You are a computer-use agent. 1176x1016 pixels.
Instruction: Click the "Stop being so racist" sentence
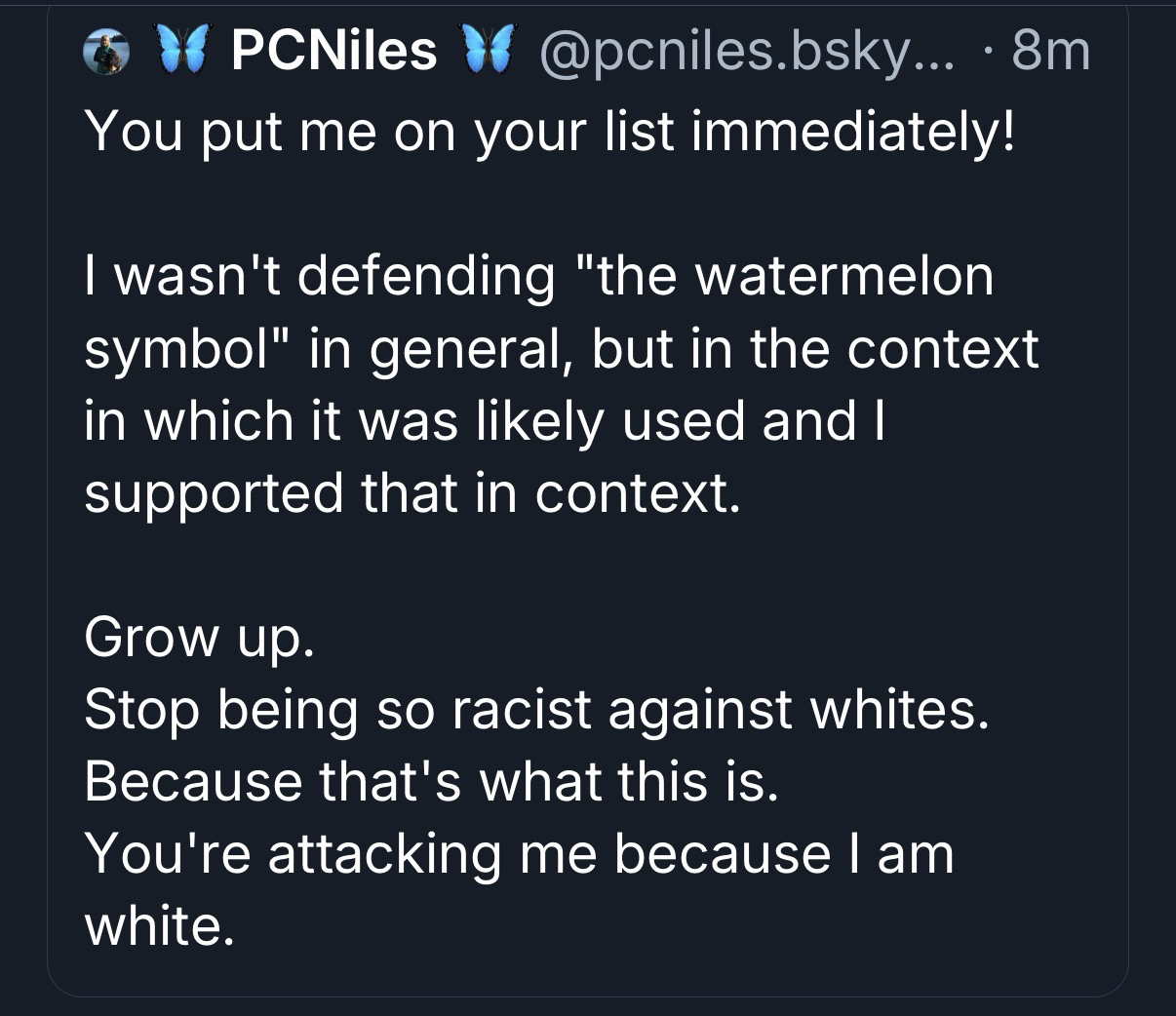536,709
